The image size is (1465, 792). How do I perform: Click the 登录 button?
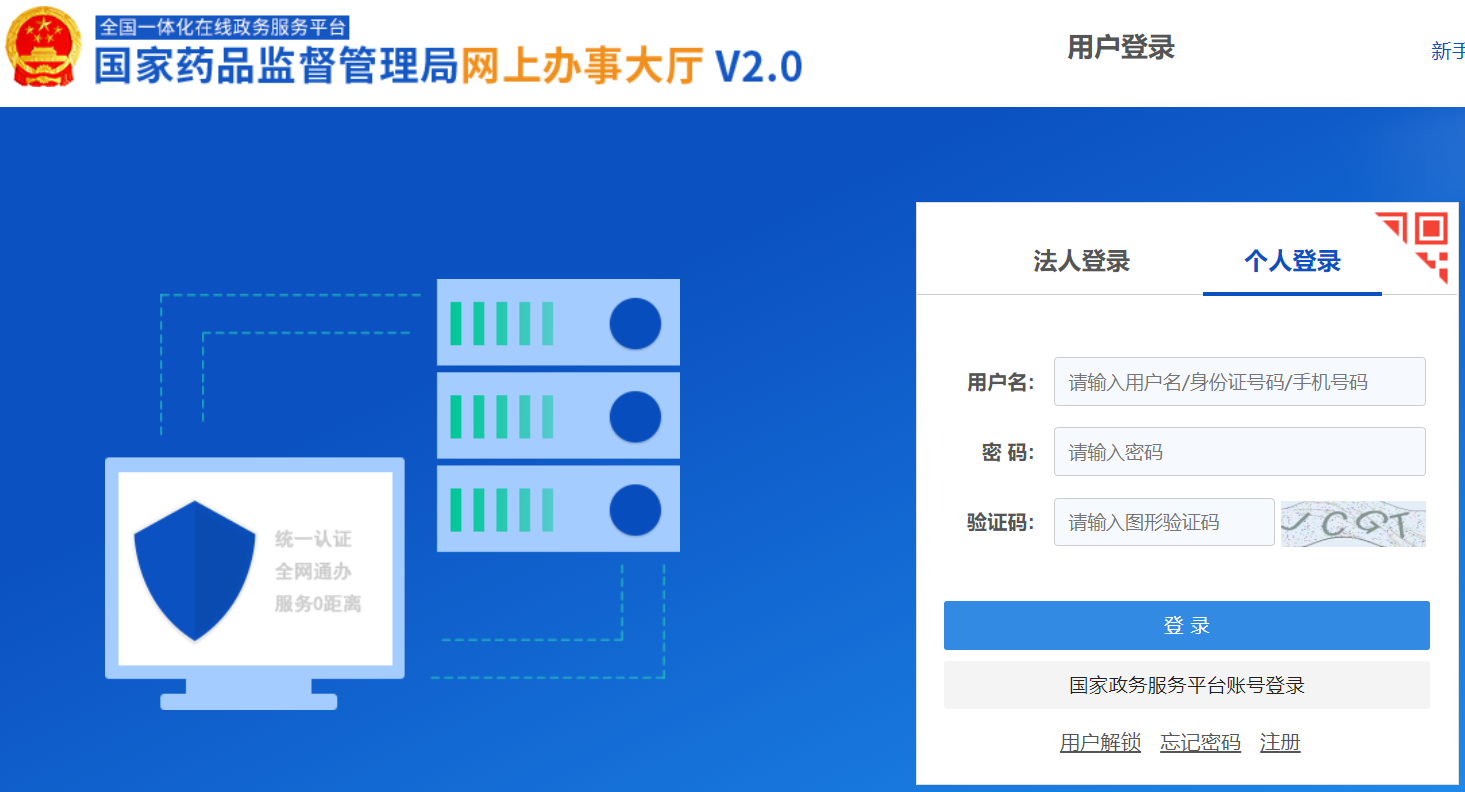point(1187,626)
